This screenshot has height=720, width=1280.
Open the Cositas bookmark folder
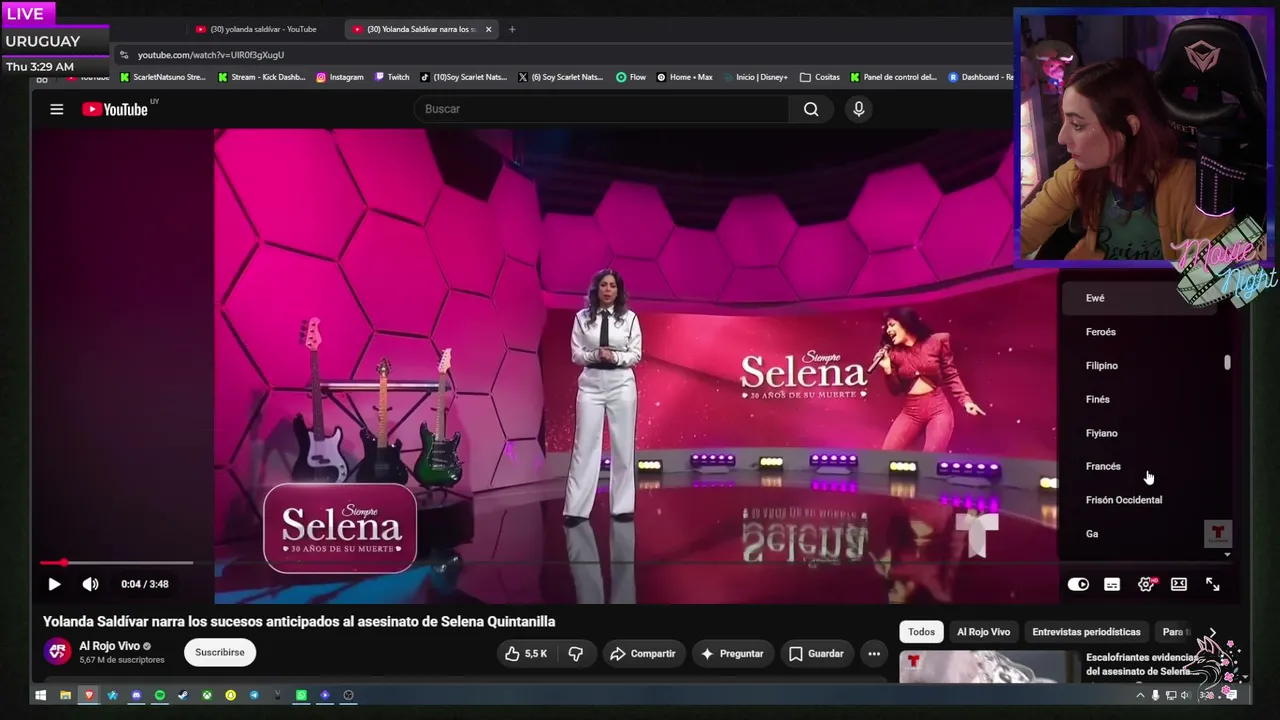820,77
